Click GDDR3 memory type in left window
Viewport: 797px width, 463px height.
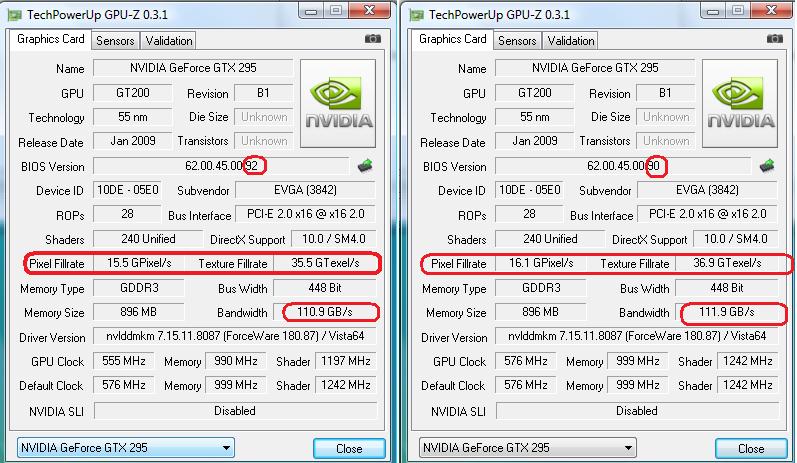139,288
